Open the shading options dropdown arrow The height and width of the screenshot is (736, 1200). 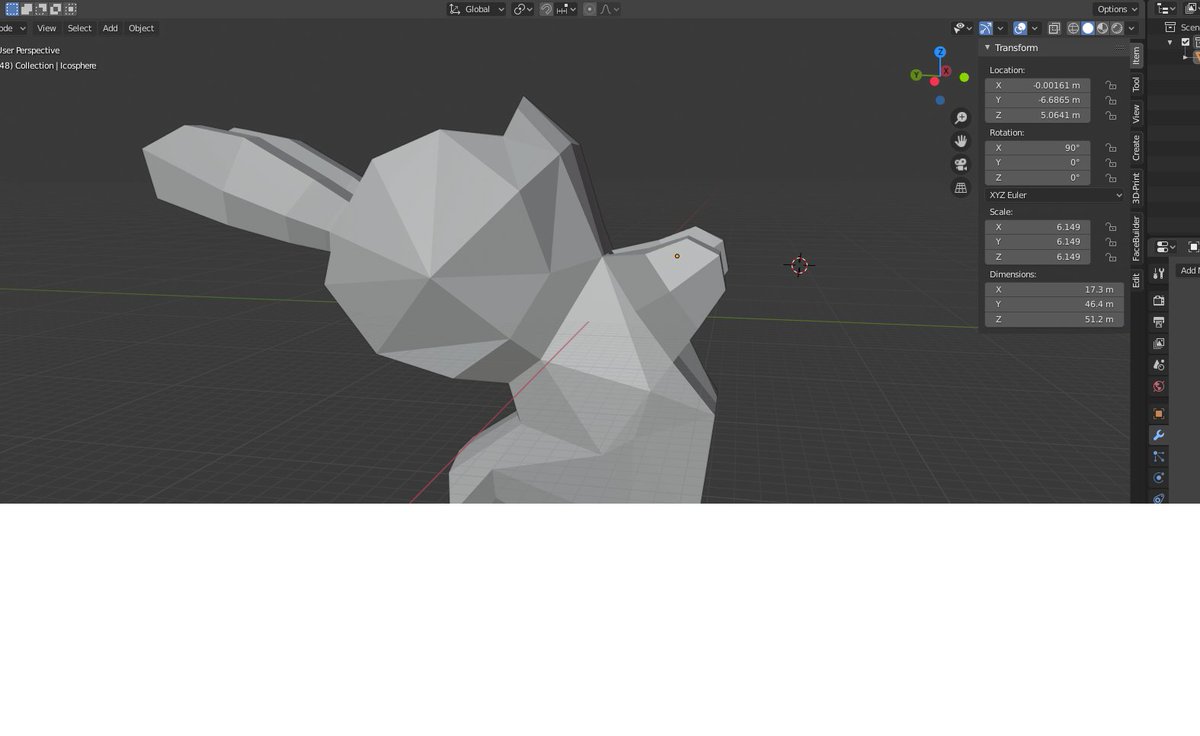pos(1132,28)
